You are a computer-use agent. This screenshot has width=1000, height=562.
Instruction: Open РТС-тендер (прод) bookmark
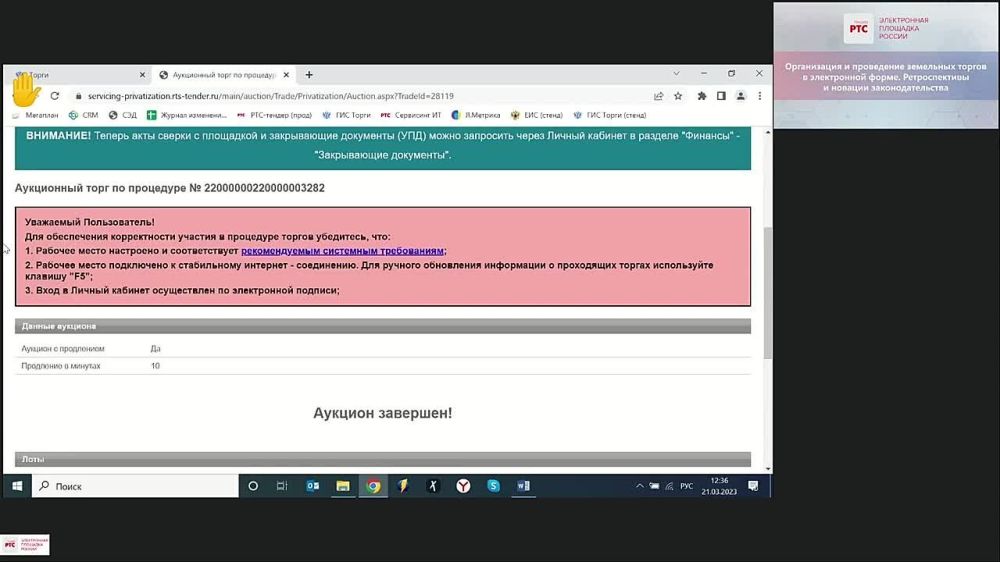274,115
